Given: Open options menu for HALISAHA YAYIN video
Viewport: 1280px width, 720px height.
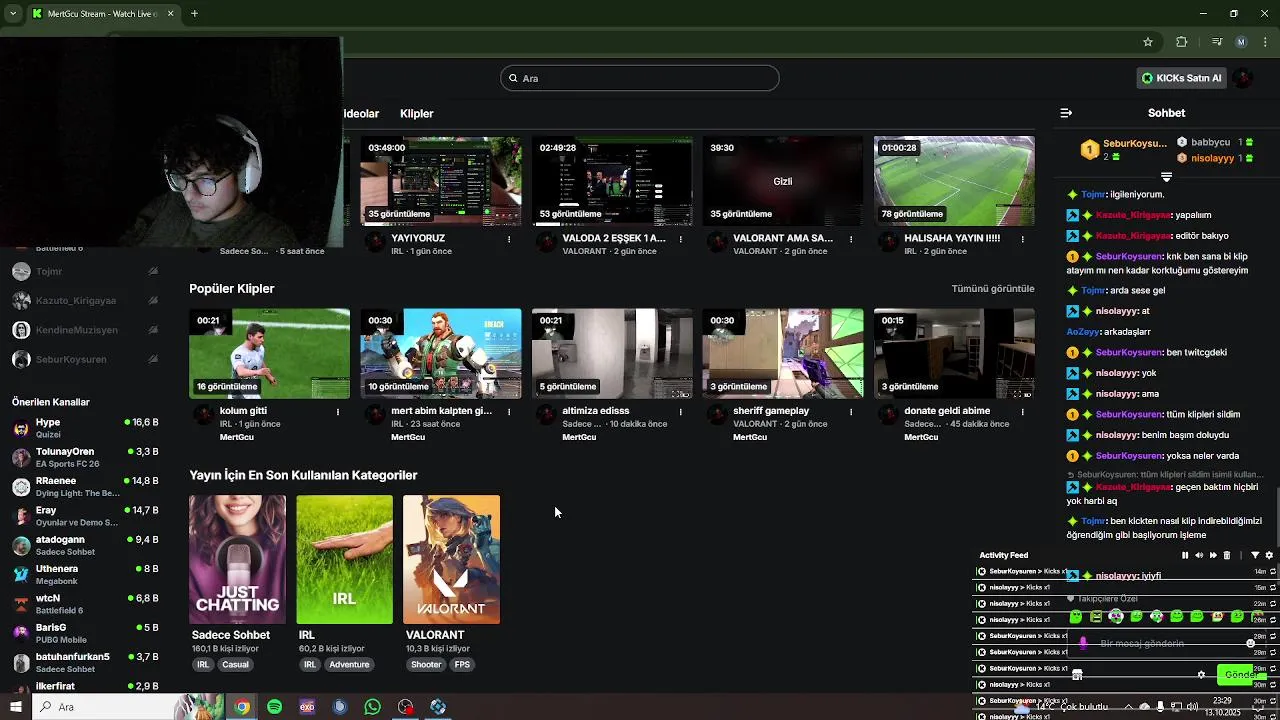Looking at the screenshot, I should click(x=1022, y=239).
